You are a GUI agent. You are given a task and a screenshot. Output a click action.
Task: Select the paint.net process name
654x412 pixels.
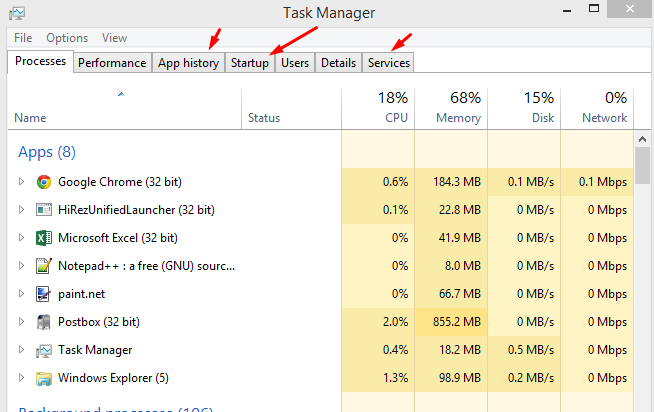click(x=81, y=294)
